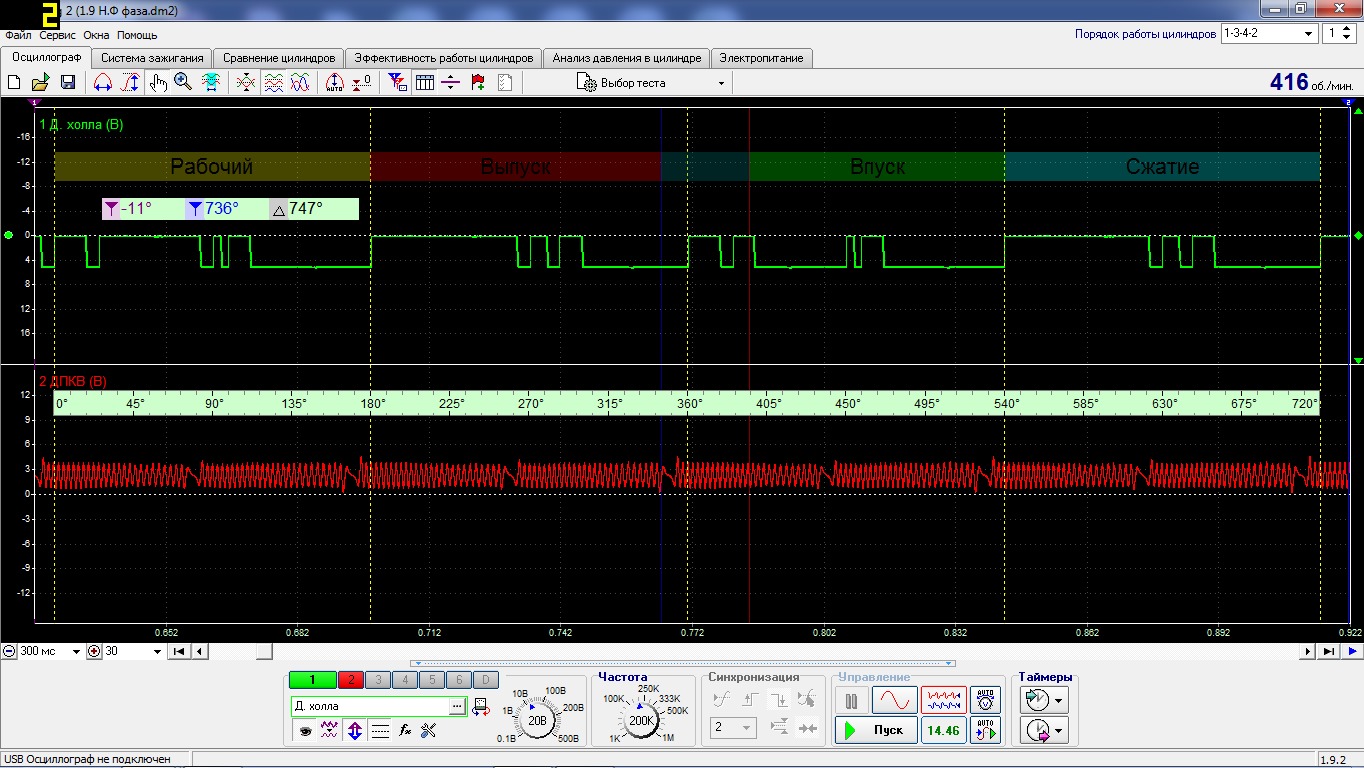Click the 14.46 voltage indicator button
Viewport: 1364px width, 768px height.
pyautogui.click(x=943, y=731)
